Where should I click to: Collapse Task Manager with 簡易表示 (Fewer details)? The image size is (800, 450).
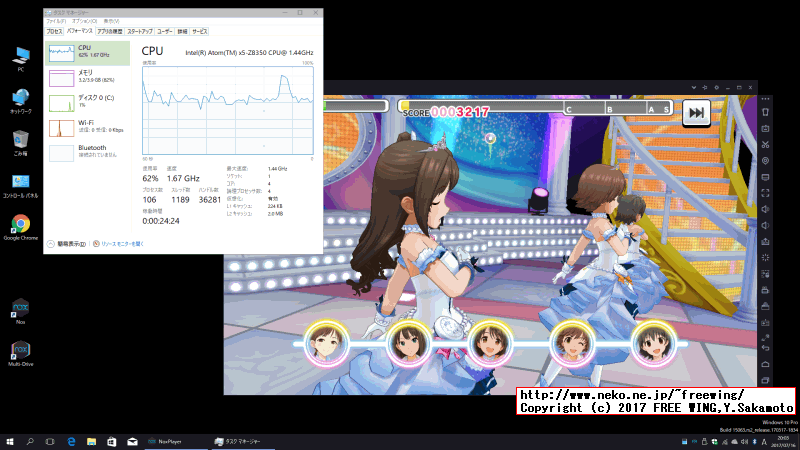66,244
